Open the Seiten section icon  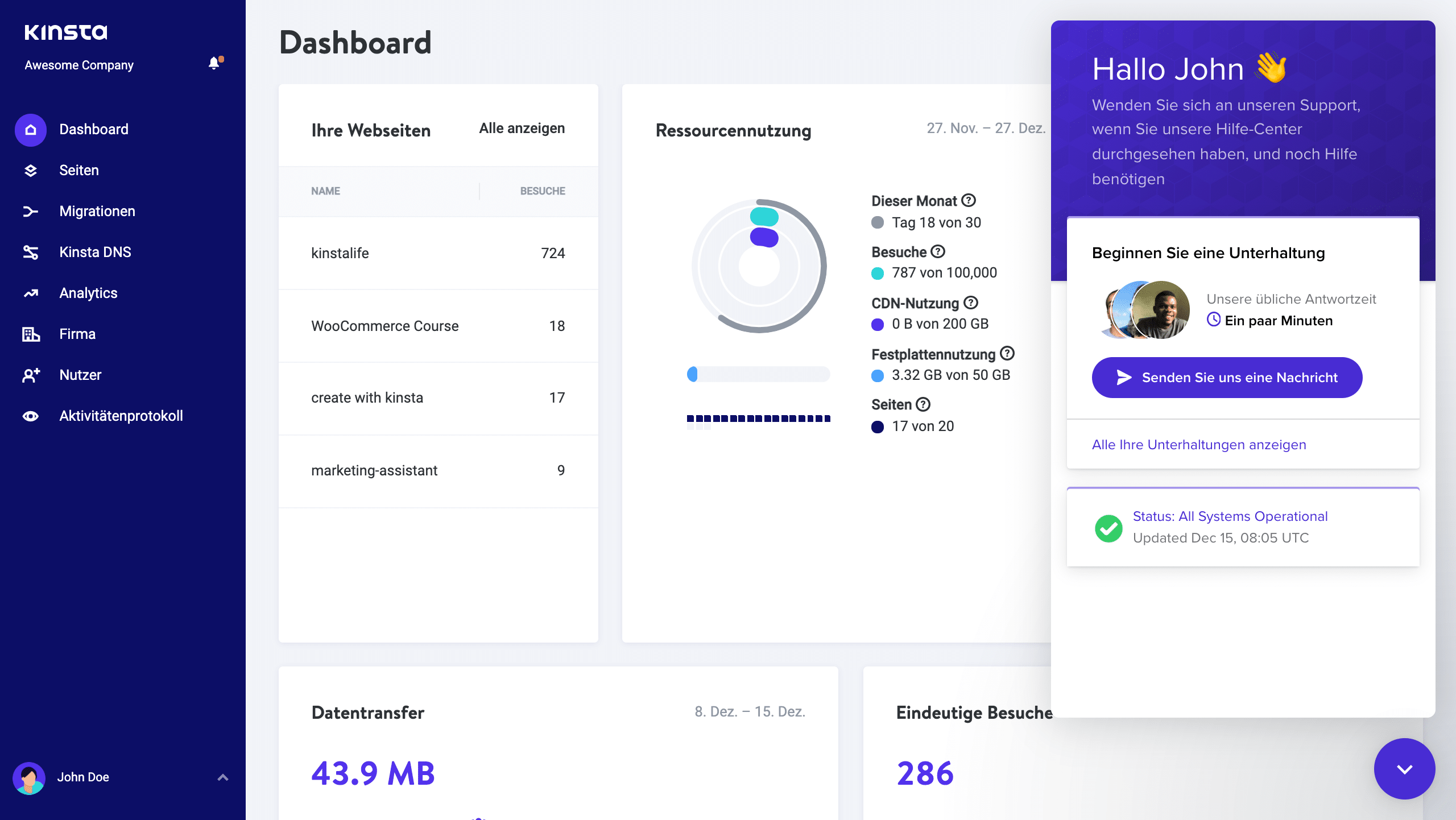[29, 170]
